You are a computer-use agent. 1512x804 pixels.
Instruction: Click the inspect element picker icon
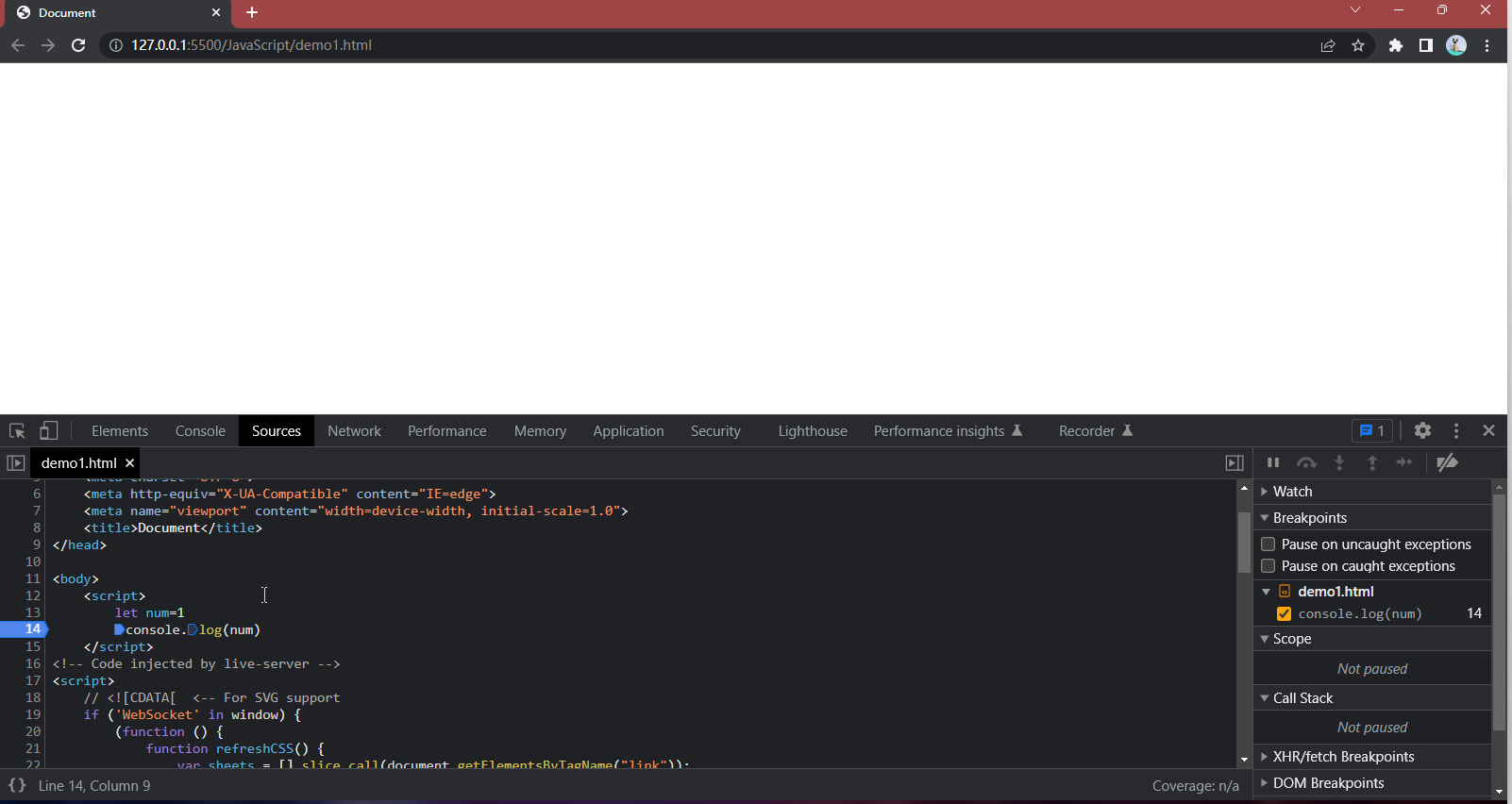coord(17,431)
